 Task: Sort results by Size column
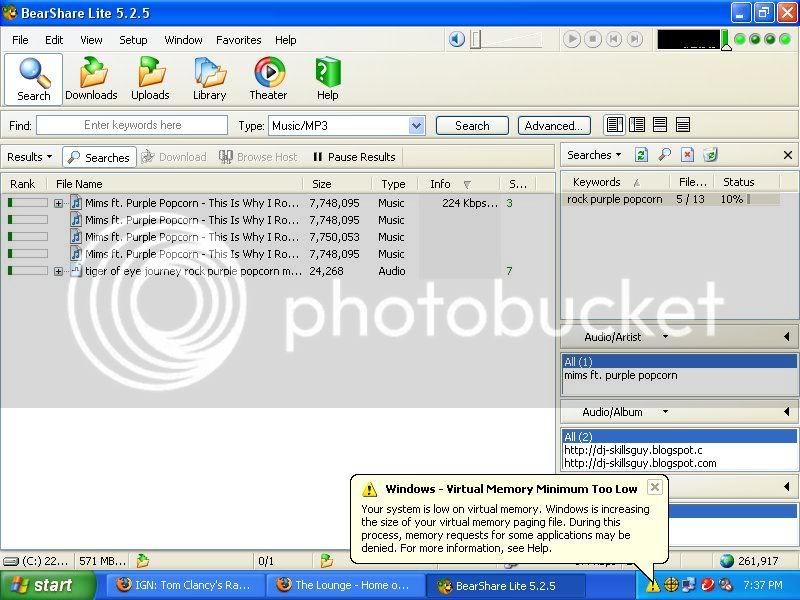[338, 184]
